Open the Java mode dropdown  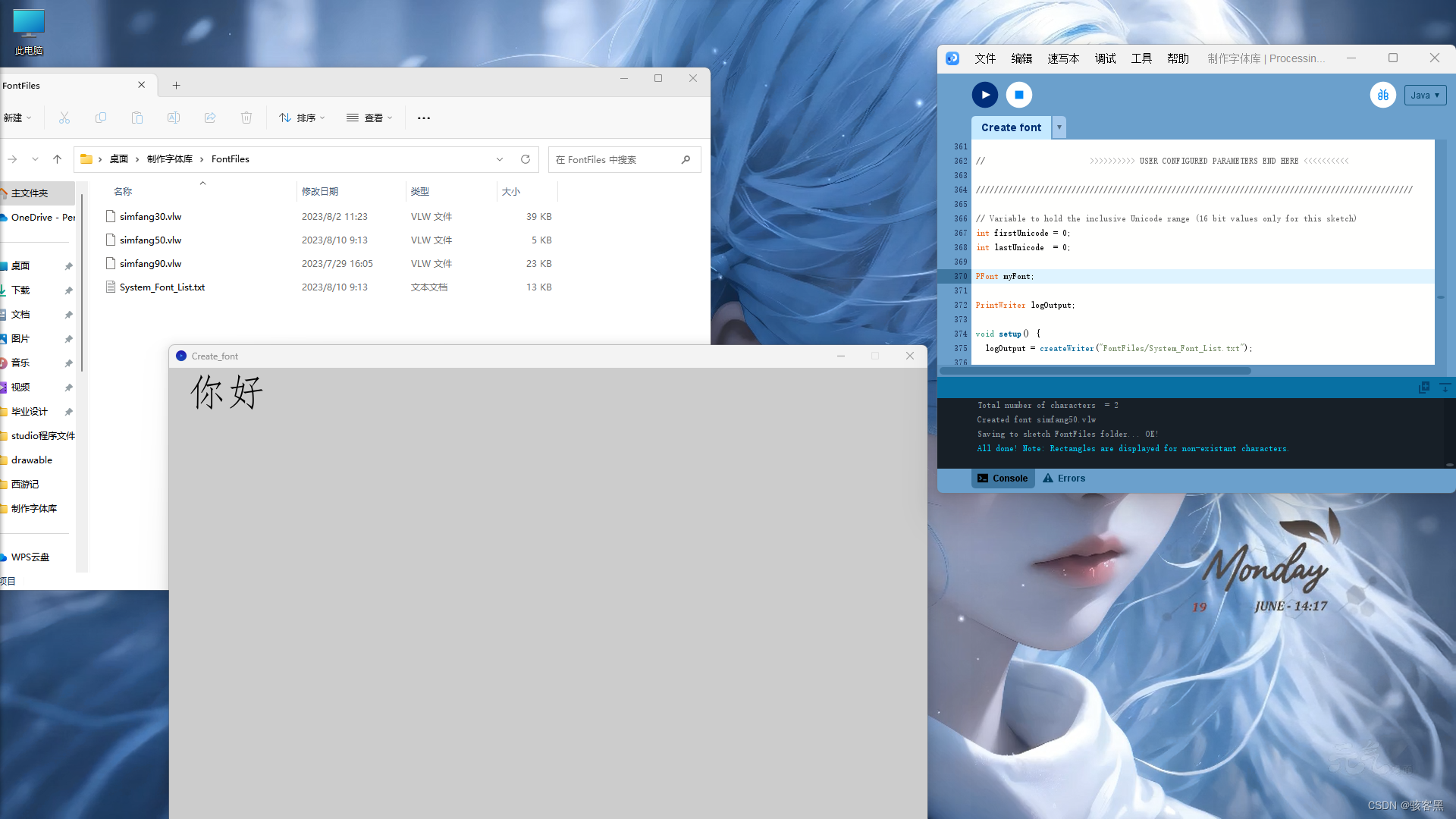1424,95
